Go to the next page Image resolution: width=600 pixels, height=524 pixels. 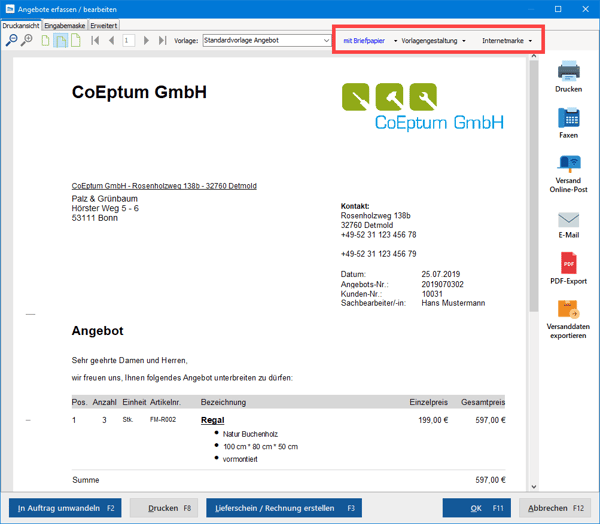pos(147,41)
